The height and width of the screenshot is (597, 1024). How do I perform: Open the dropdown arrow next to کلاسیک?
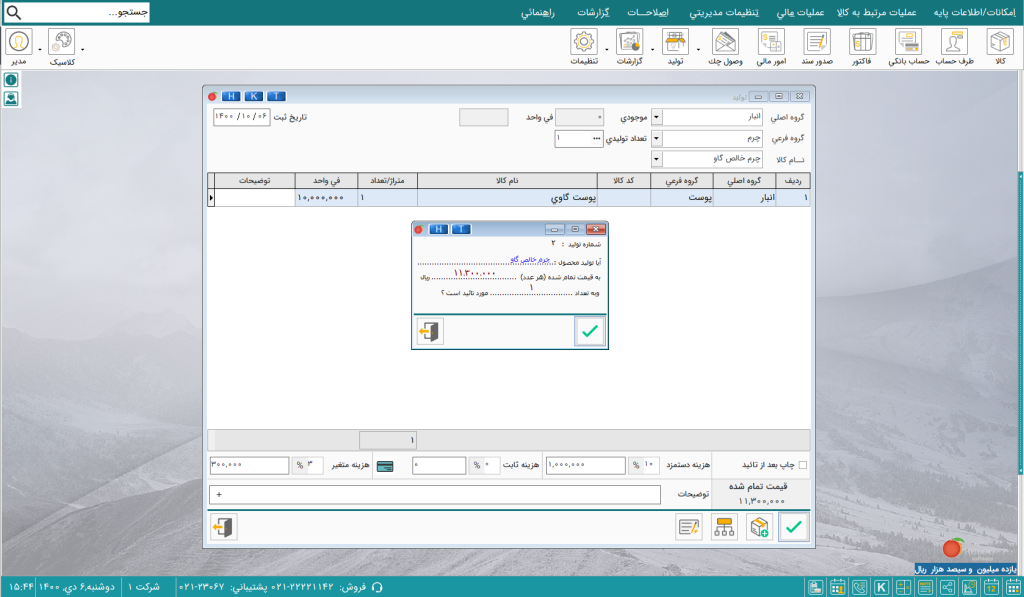pos(82,50)
